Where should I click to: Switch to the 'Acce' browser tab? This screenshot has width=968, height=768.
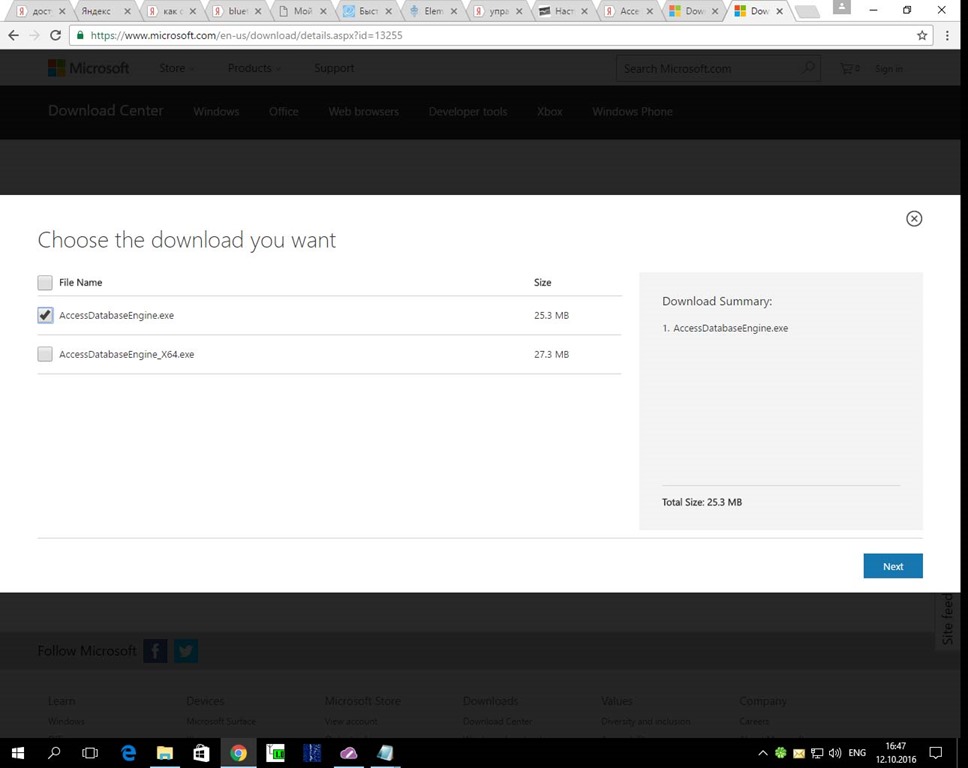[x=628, y=11]
